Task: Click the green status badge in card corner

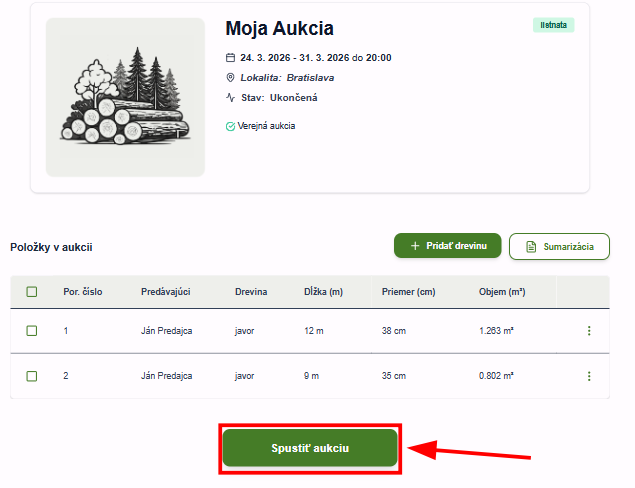Action: (x=553, y=25)
